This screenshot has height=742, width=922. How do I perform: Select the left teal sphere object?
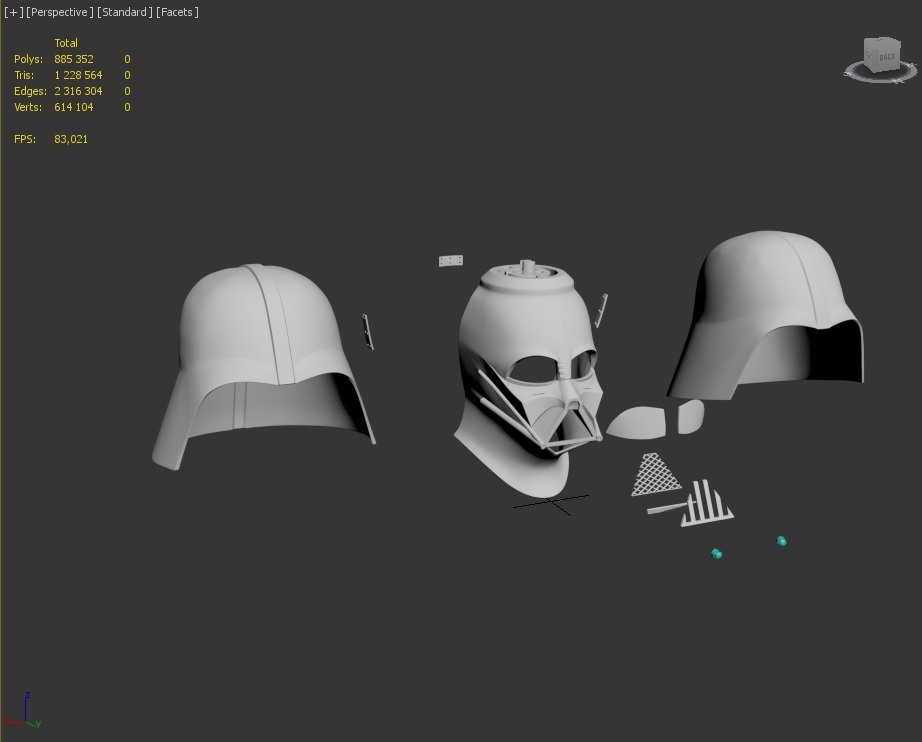click(717, 553)
